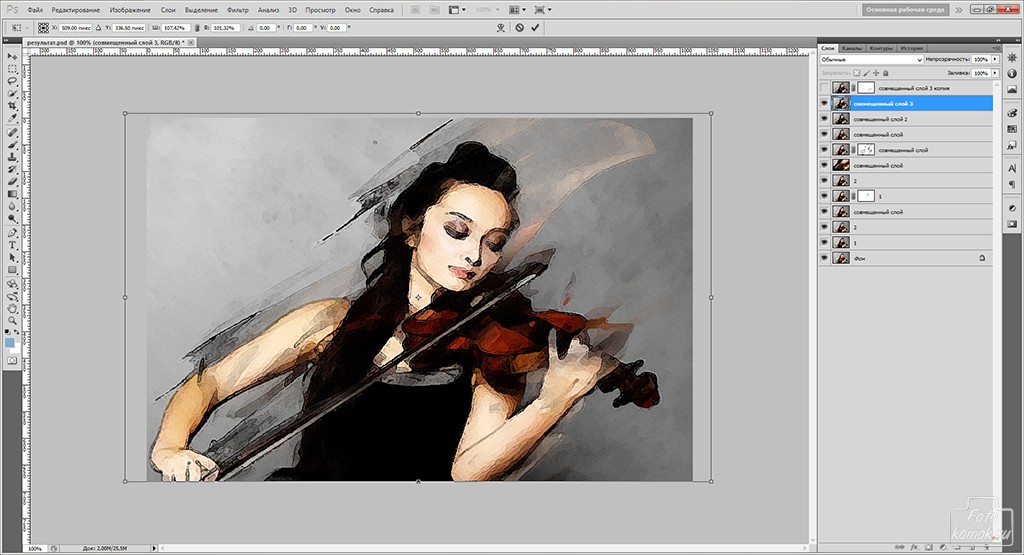Select the Path Selection tool
Viewport: 1024px width, 555px height.
pyautogui.click(x=12, y=258)
